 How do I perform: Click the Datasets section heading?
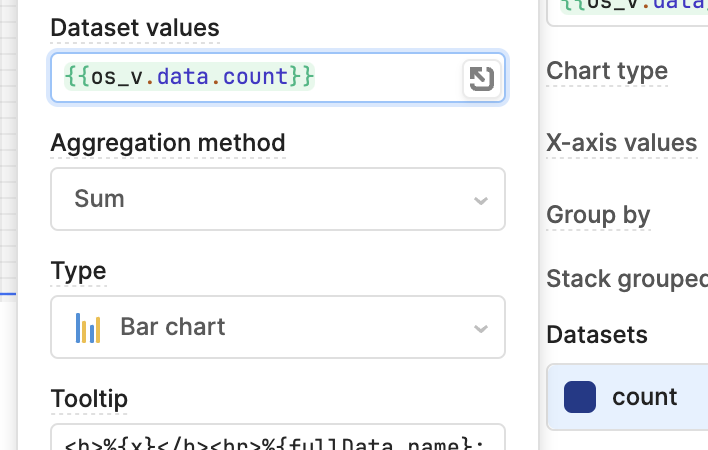[x=597, y=335]
